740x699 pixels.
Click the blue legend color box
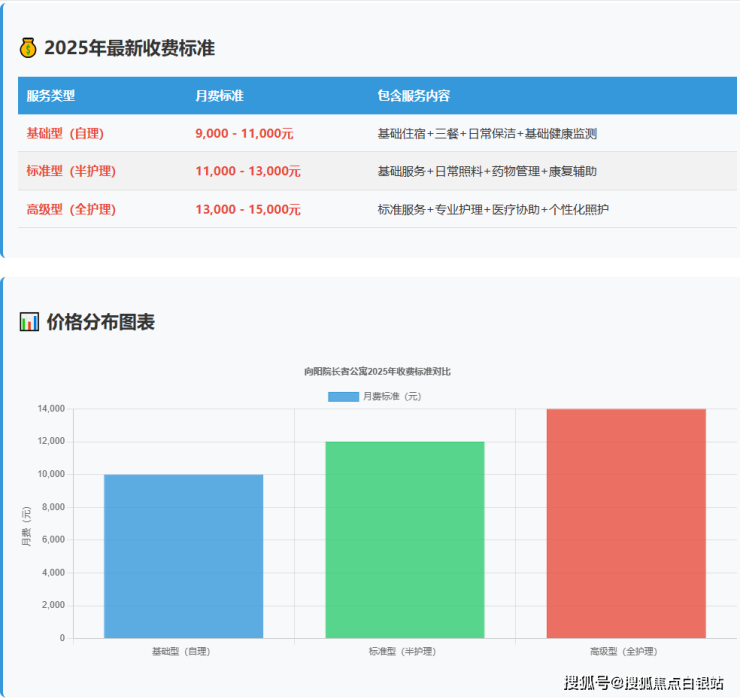tap(343, 397)
